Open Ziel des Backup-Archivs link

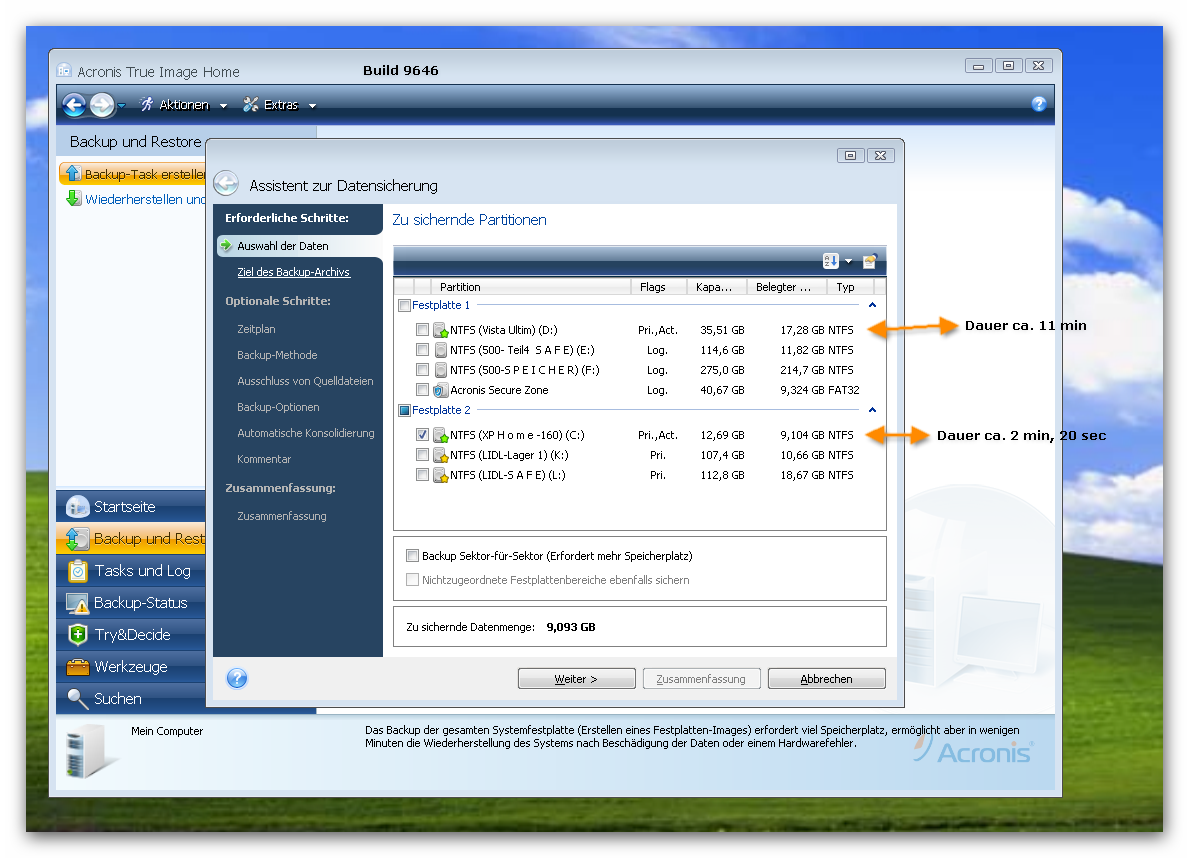click(293, 272)
